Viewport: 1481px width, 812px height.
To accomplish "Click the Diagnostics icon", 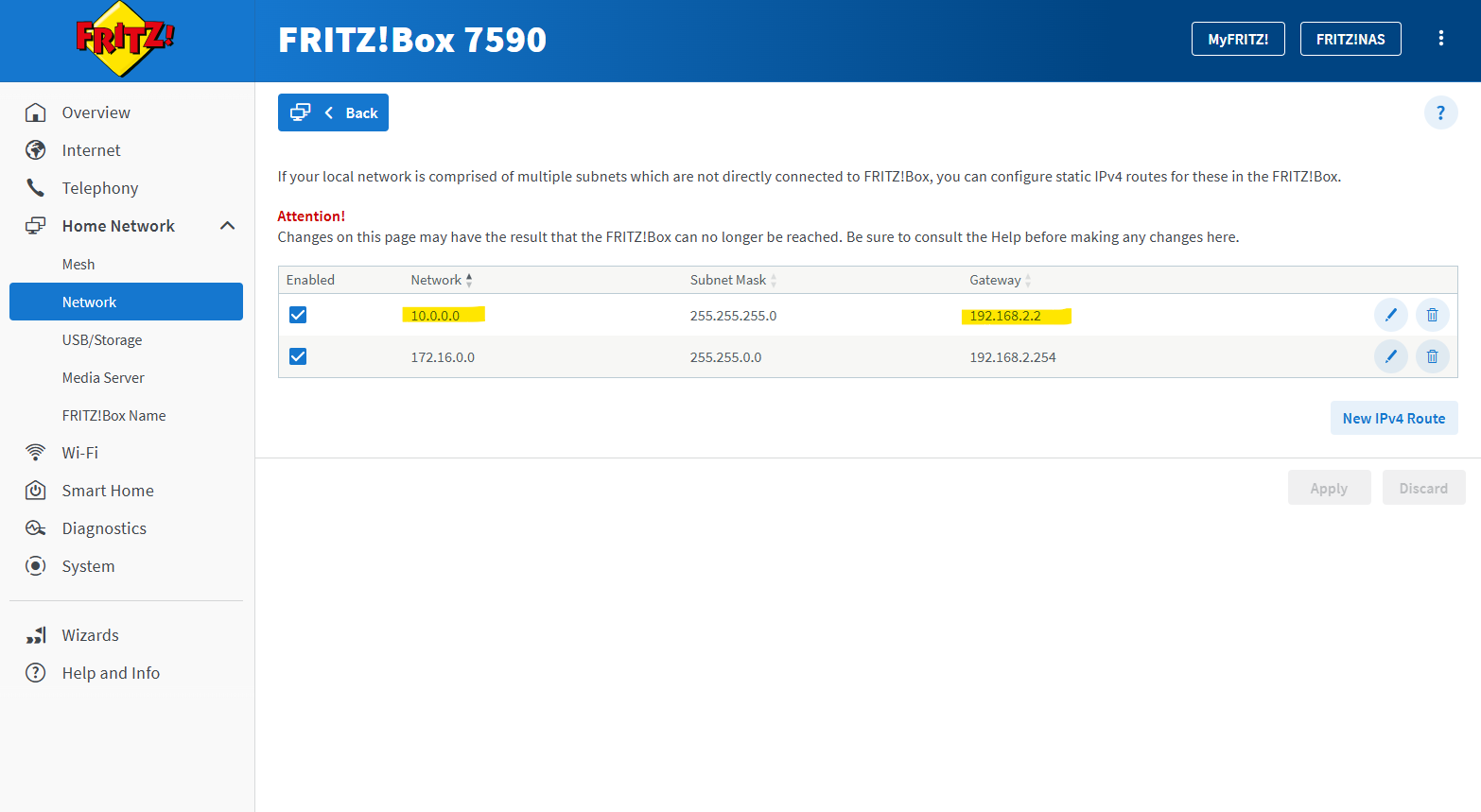I will (x=36, y=528).
